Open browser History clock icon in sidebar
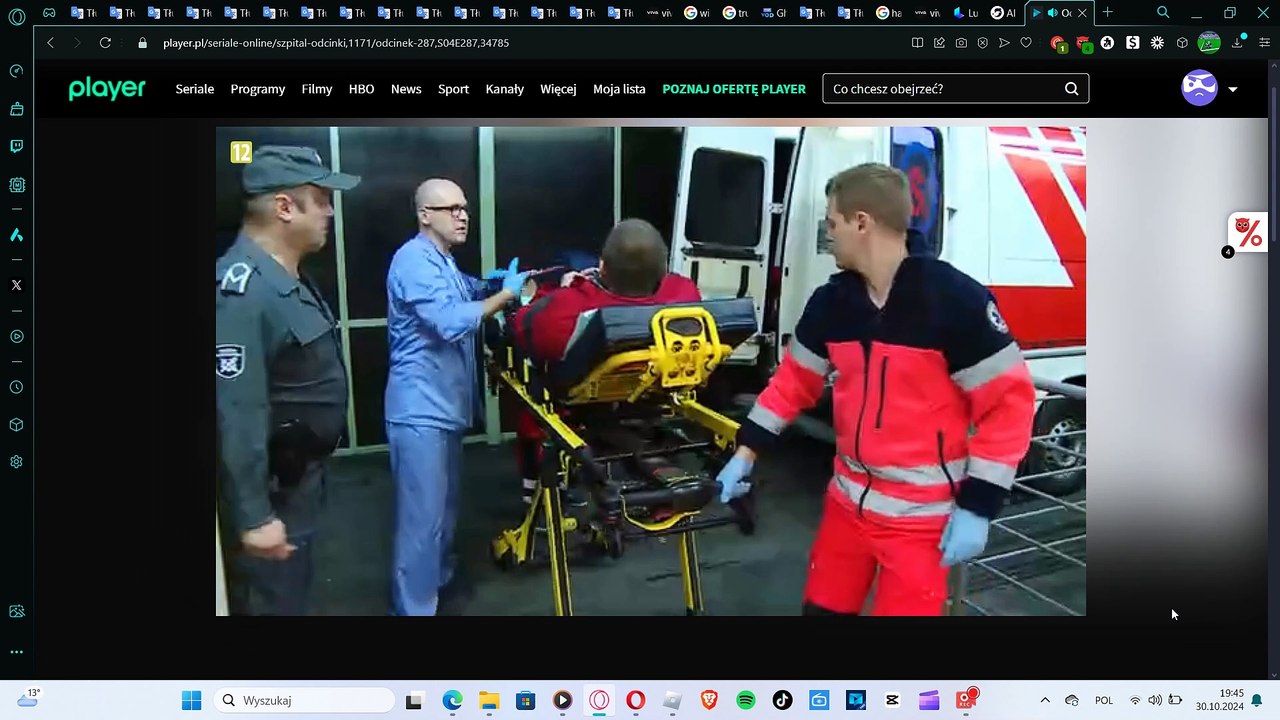The height and width of the screenshot is (720, 1280). click(x=16, y=387)
